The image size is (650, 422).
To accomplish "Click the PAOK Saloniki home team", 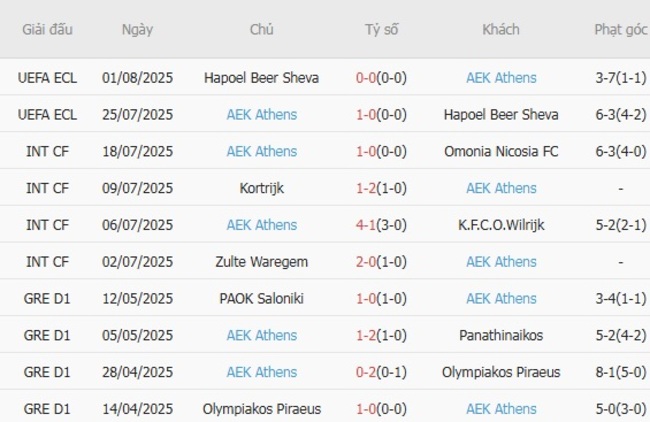I will click(261, 298).
